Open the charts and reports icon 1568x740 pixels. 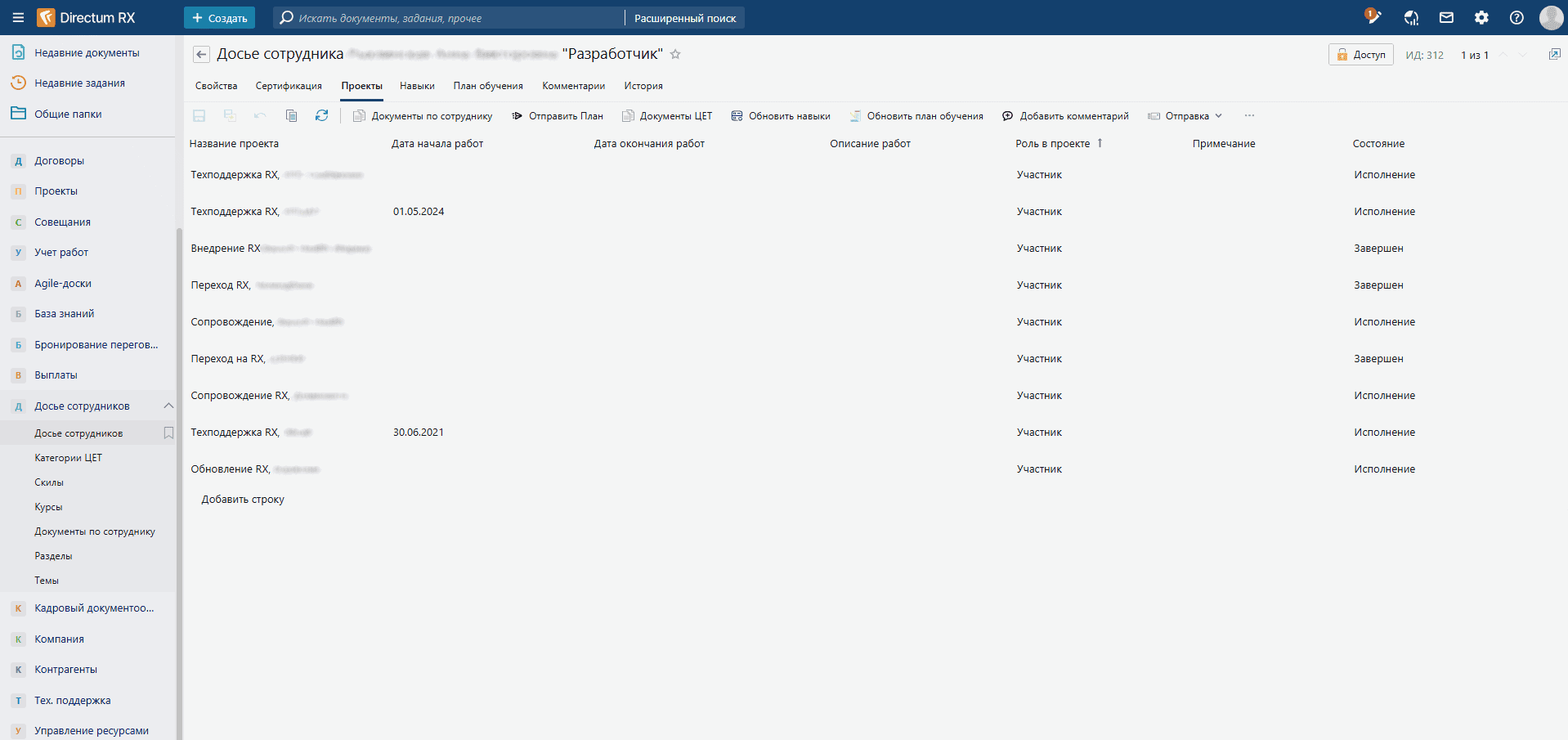point(1411,18)
